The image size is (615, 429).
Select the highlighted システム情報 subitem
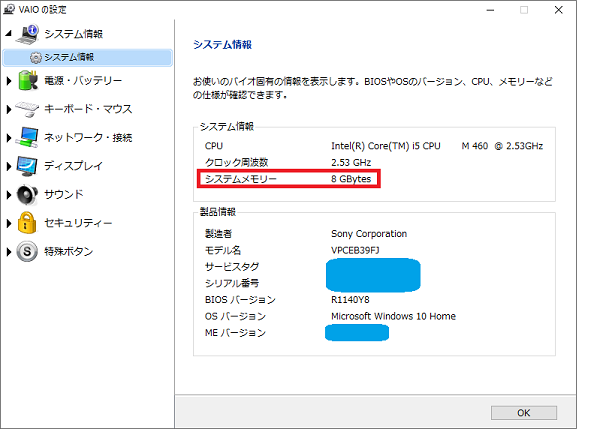[x=87, y=58]
